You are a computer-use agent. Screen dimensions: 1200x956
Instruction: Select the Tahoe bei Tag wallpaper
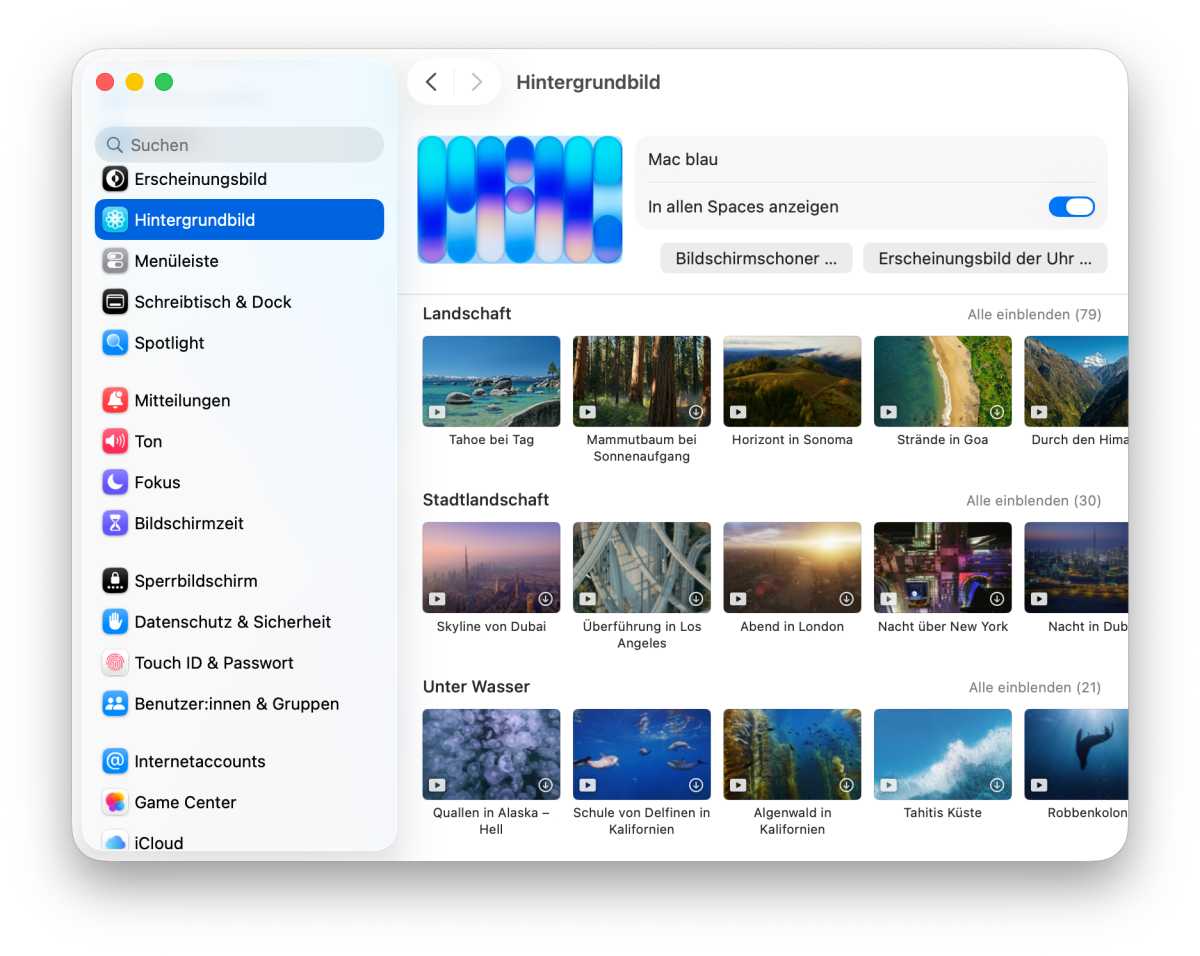pyautogui.click(x=491, y=380)
